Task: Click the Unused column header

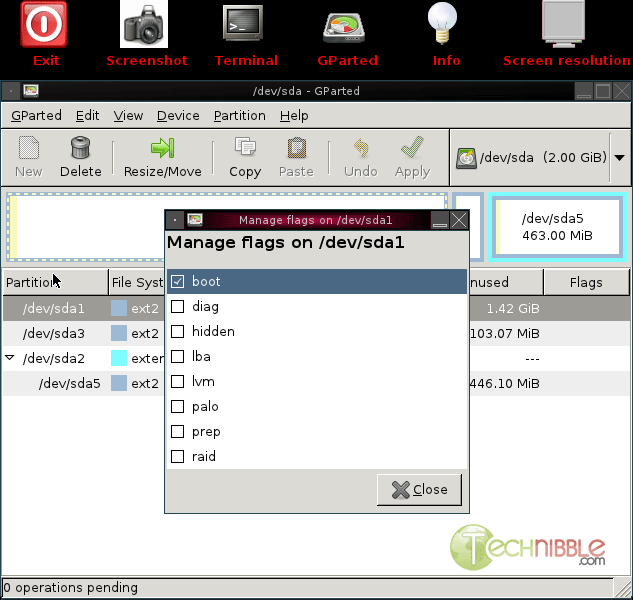Action: (x=506, y=282)
